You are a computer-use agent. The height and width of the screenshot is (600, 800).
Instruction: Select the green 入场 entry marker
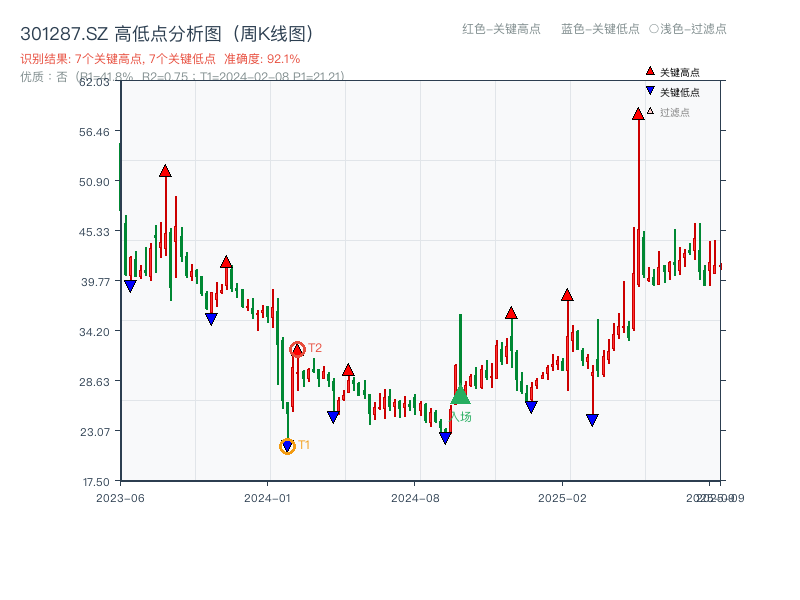coord(460,397)
